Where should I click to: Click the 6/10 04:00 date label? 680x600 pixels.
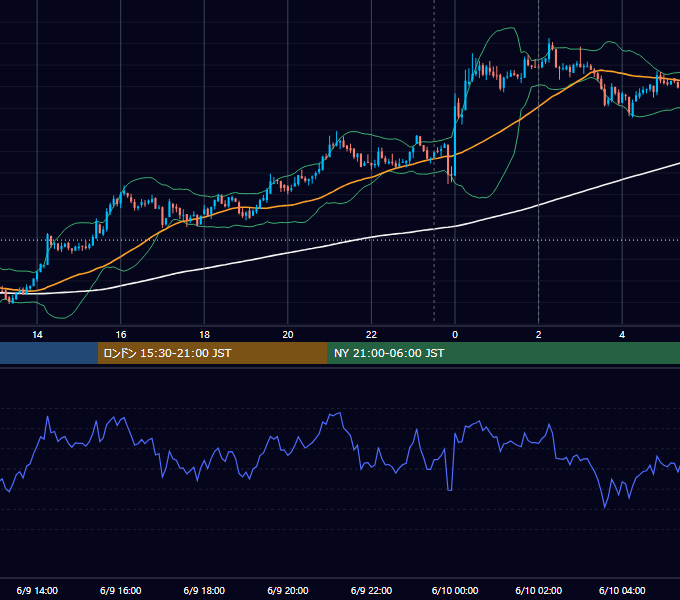tap(622, 590)
